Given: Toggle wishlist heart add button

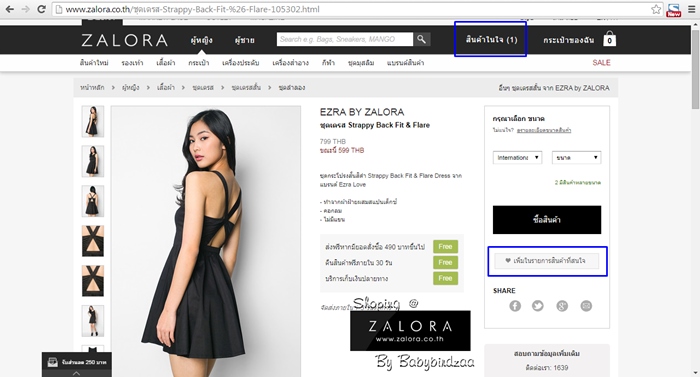Looking at the screenshot, I should pyautogui.click(x=547, y=260).
